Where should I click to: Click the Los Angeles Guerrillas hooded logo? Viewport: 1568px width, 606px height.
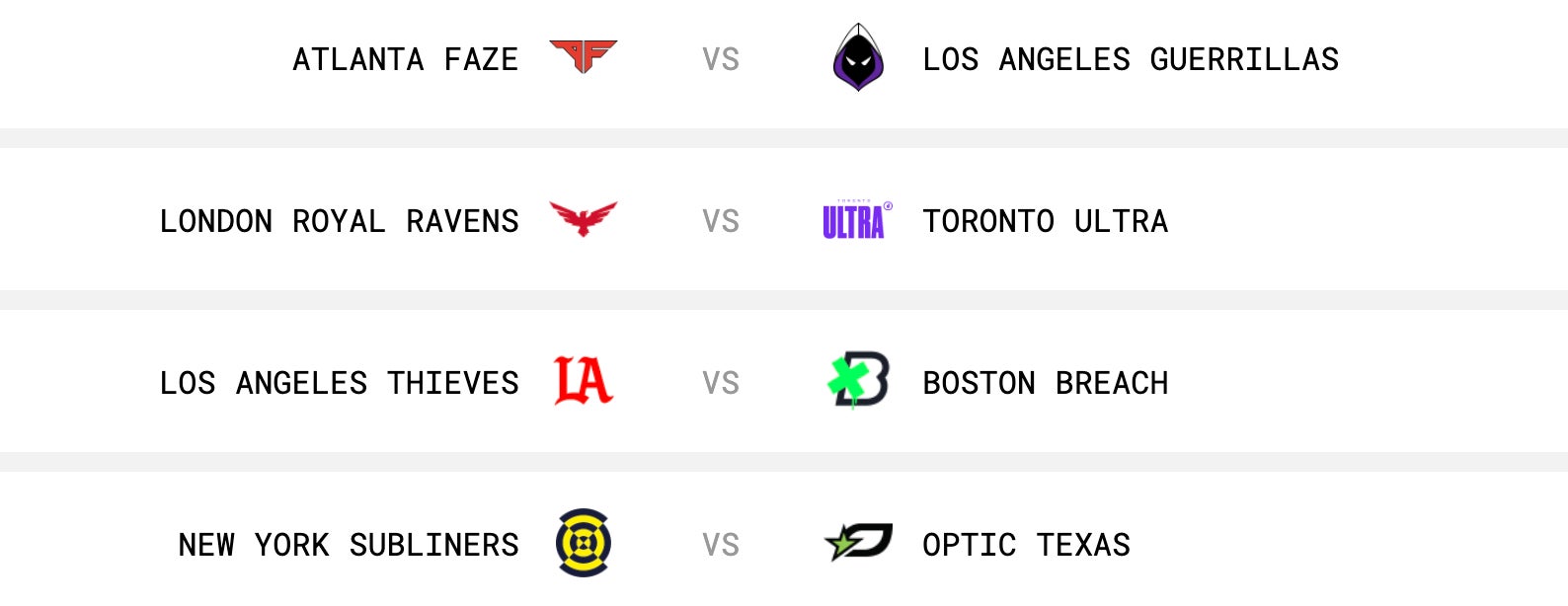pyautogui.click(x=858, y=58)
